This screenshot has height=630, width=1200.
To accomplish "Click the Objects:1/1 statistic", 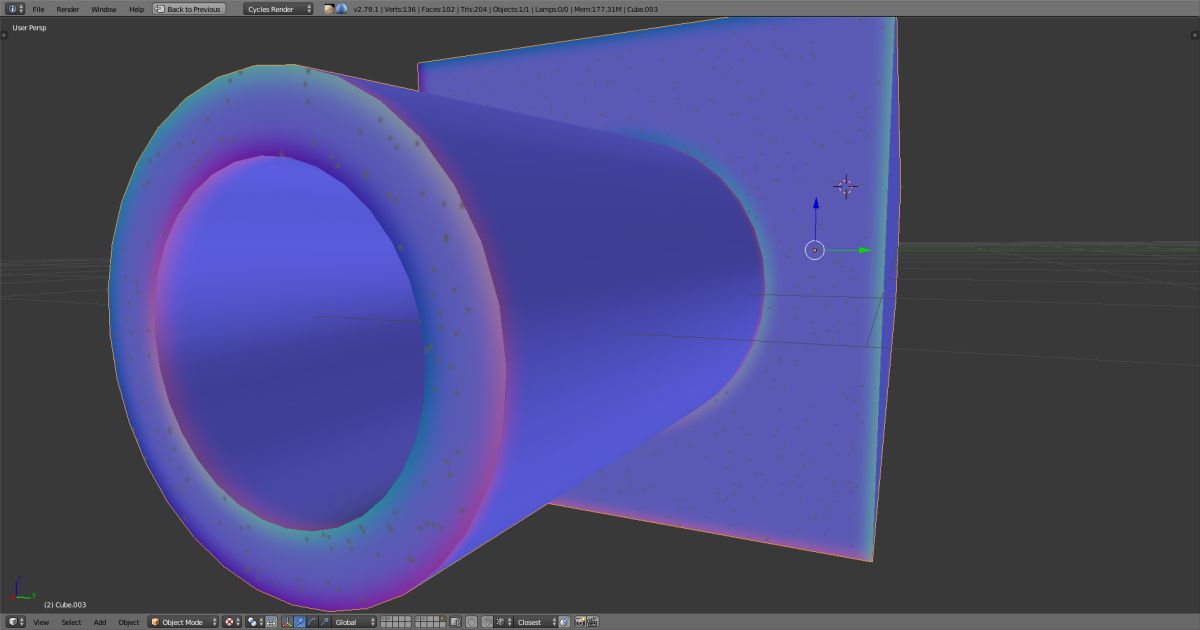I will [511, 9].
